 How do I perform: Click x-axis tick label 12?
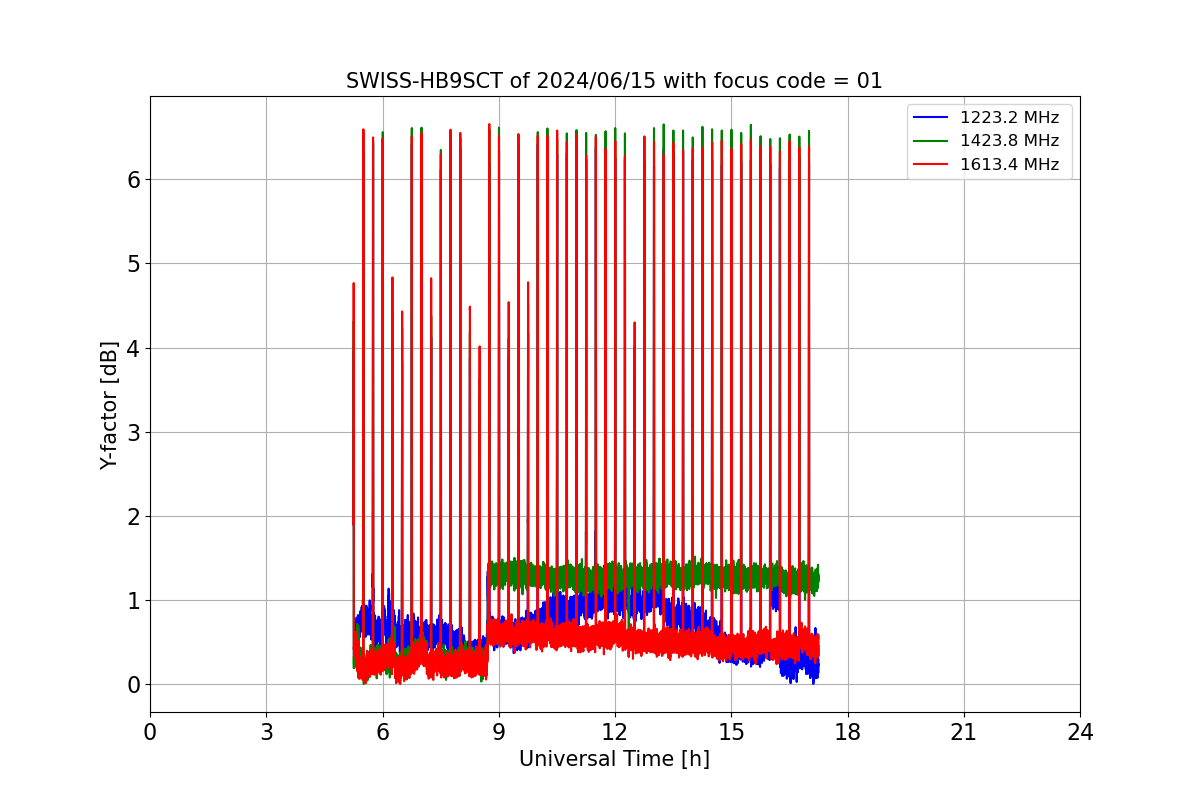[615, 733]
